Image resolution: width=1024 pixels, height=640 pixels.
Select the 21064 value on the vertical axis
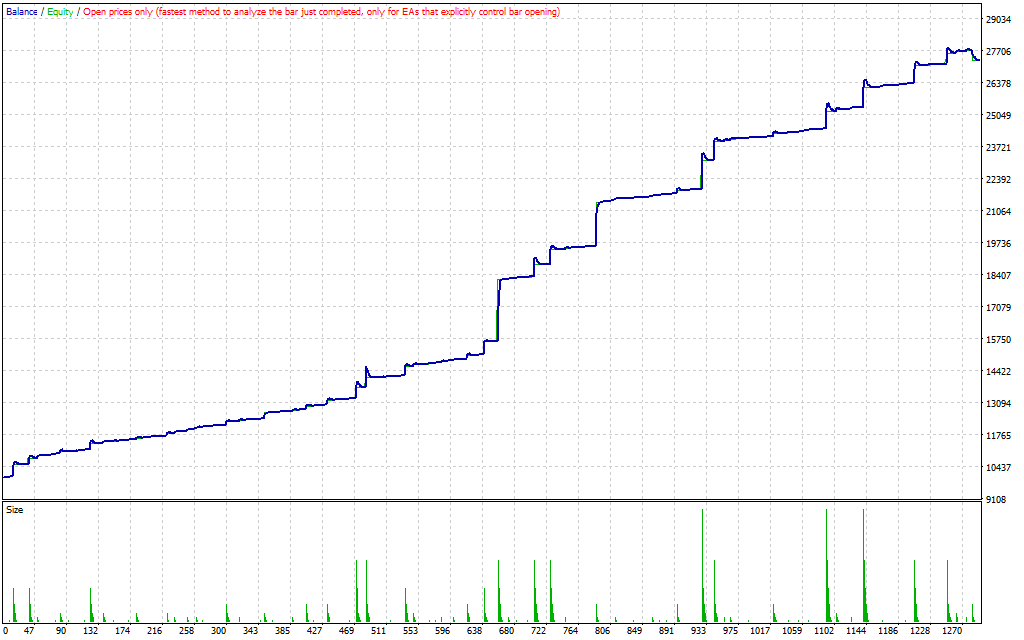[1000, 212]
